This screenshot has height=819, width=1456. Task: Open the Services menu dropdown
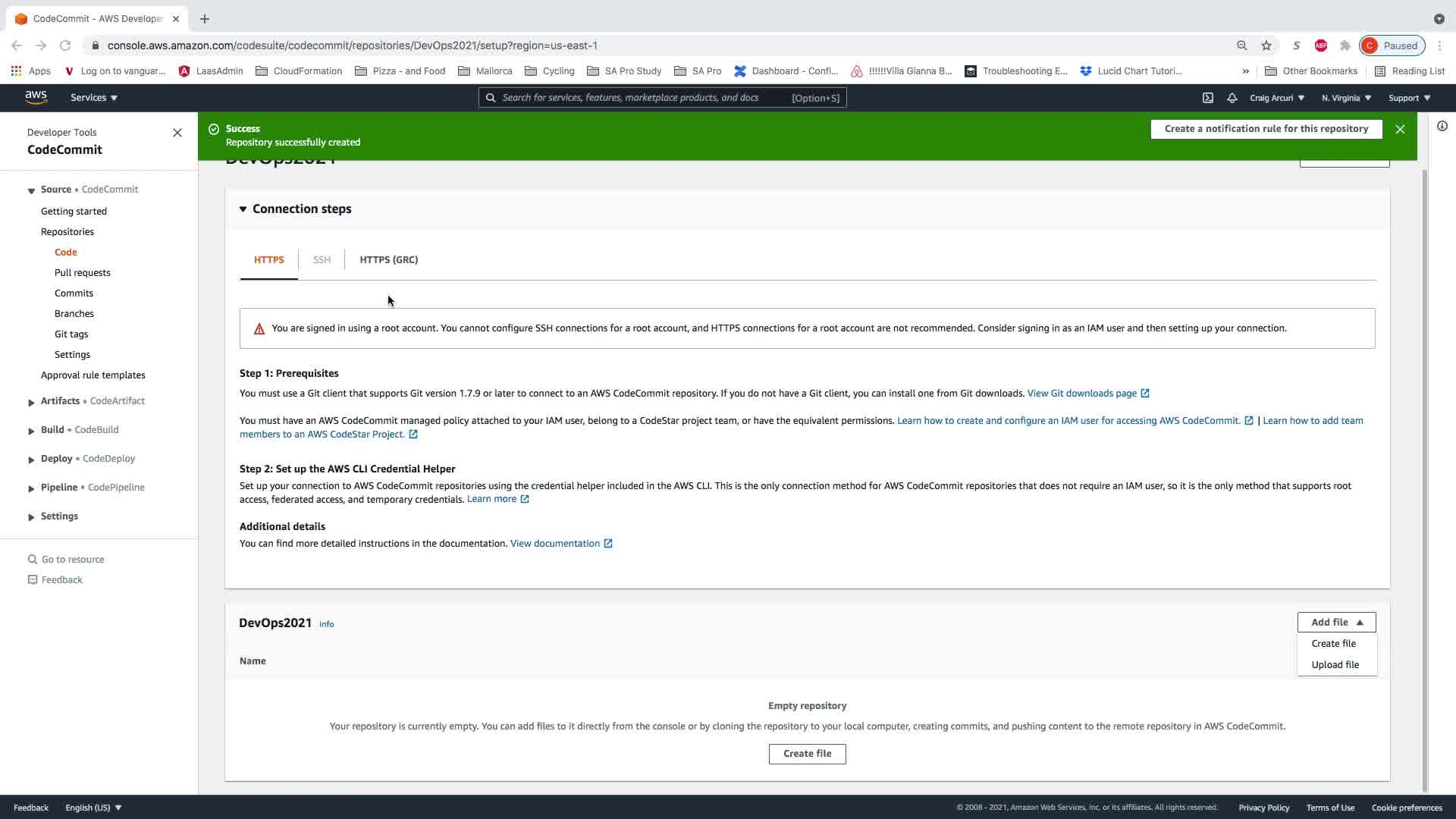pyautogui.click(x=93, y=98)
